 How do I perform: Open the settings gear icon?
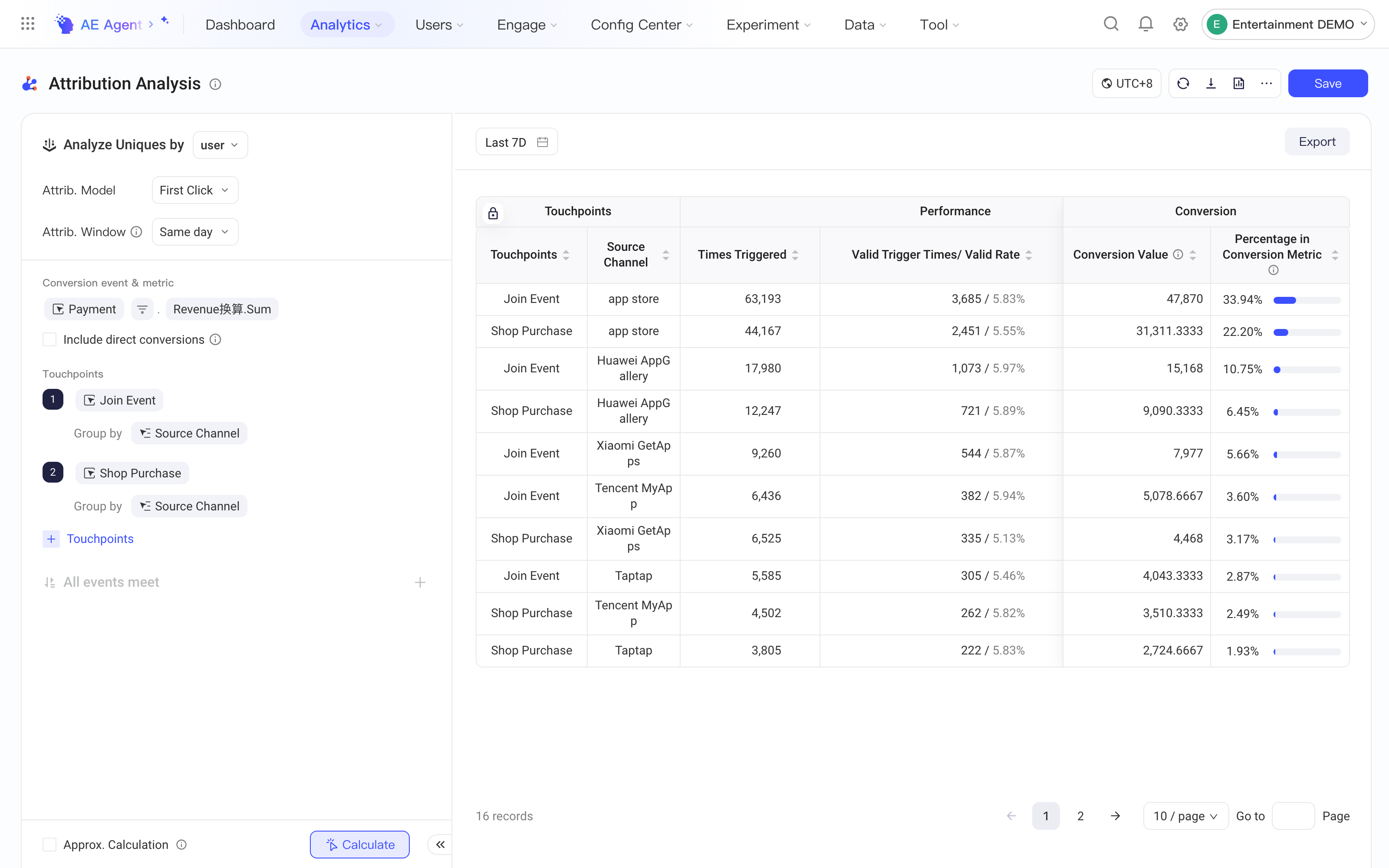pos(1180,24)
